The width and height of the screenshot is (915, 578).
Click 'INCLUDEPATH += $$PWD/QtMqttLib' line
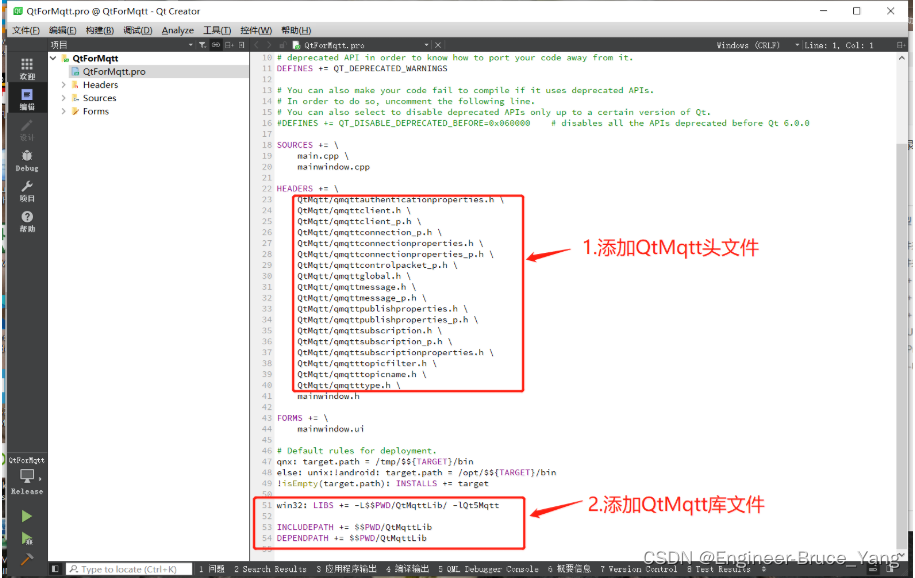[354, 527]
